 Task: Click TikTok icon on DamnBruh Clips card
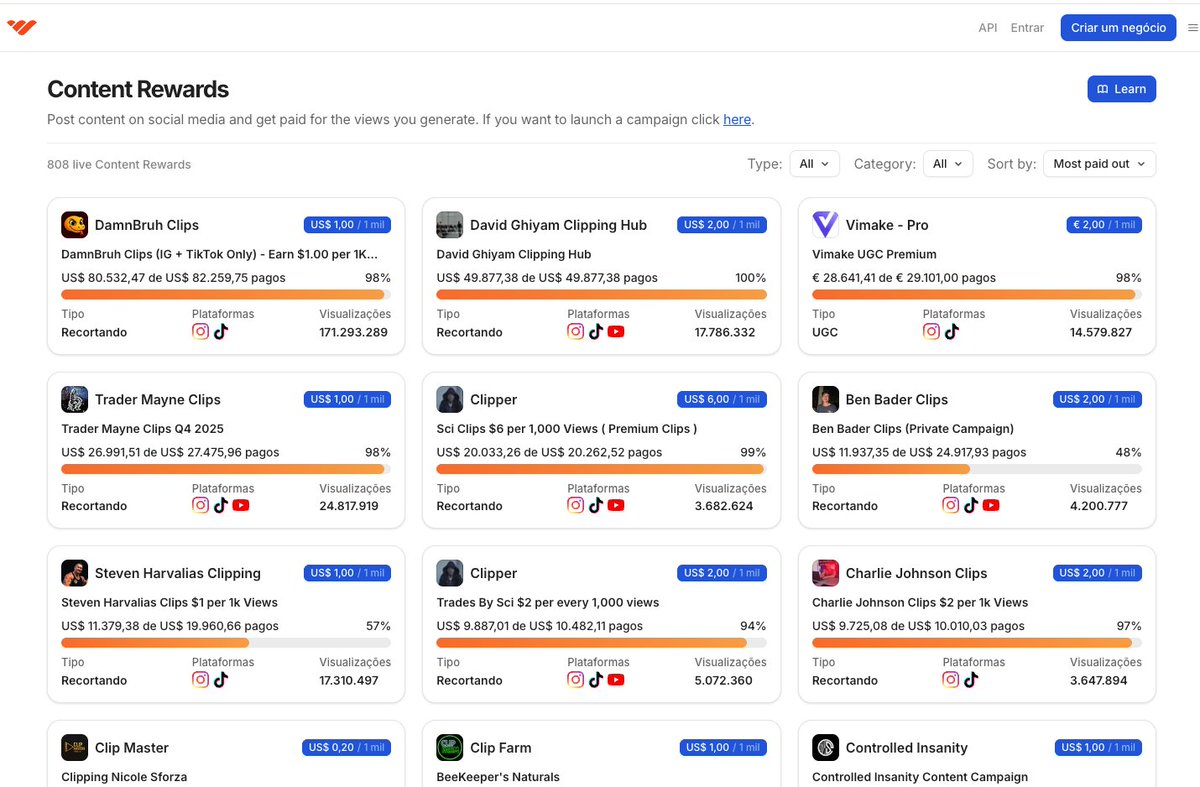(x=221, y=332)
